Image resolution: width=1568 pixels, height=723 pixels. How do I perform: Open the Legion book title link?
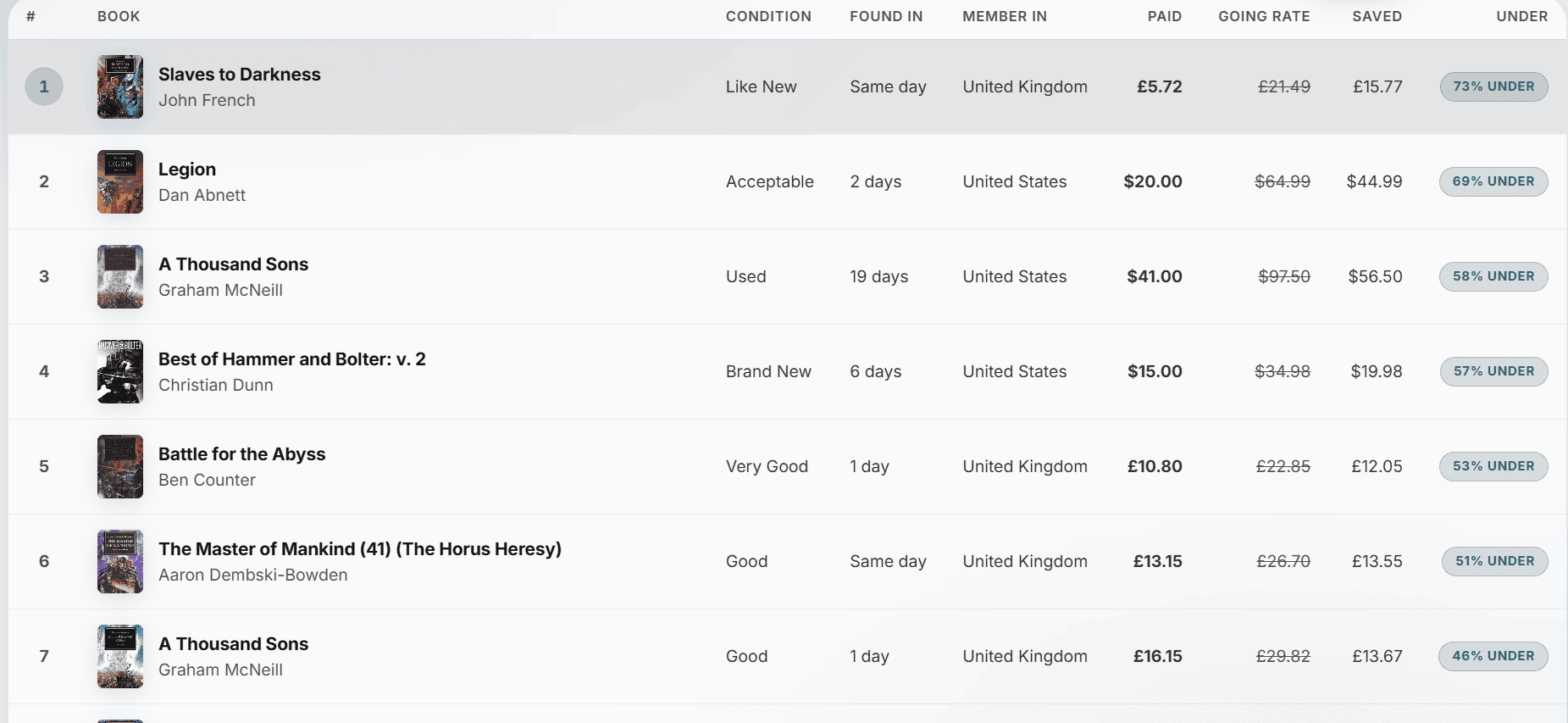tap(187, 170)
